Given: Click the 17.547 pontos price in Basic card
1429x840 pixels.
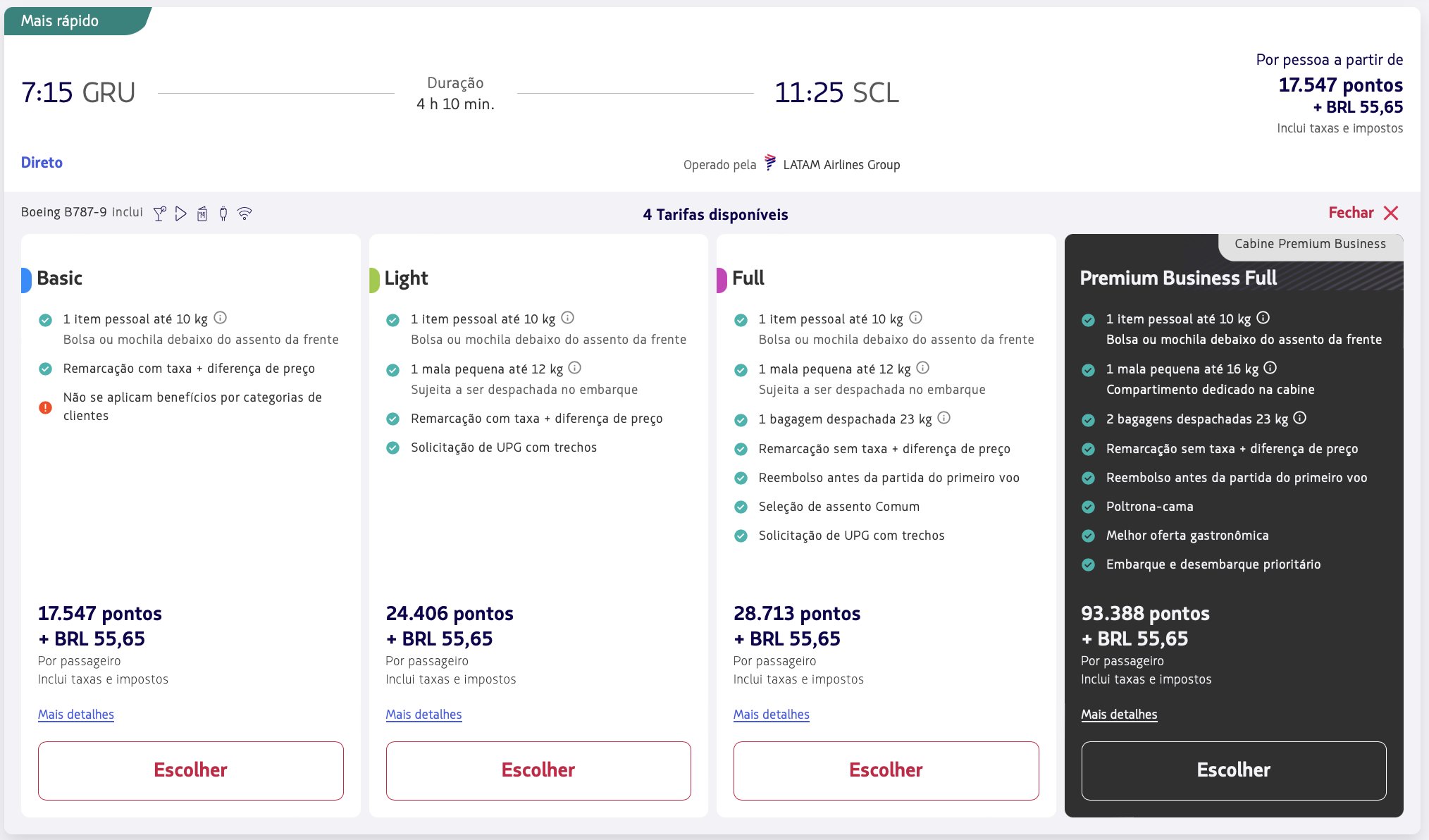Looking at the screenshot, I should [x=100, y=614].
